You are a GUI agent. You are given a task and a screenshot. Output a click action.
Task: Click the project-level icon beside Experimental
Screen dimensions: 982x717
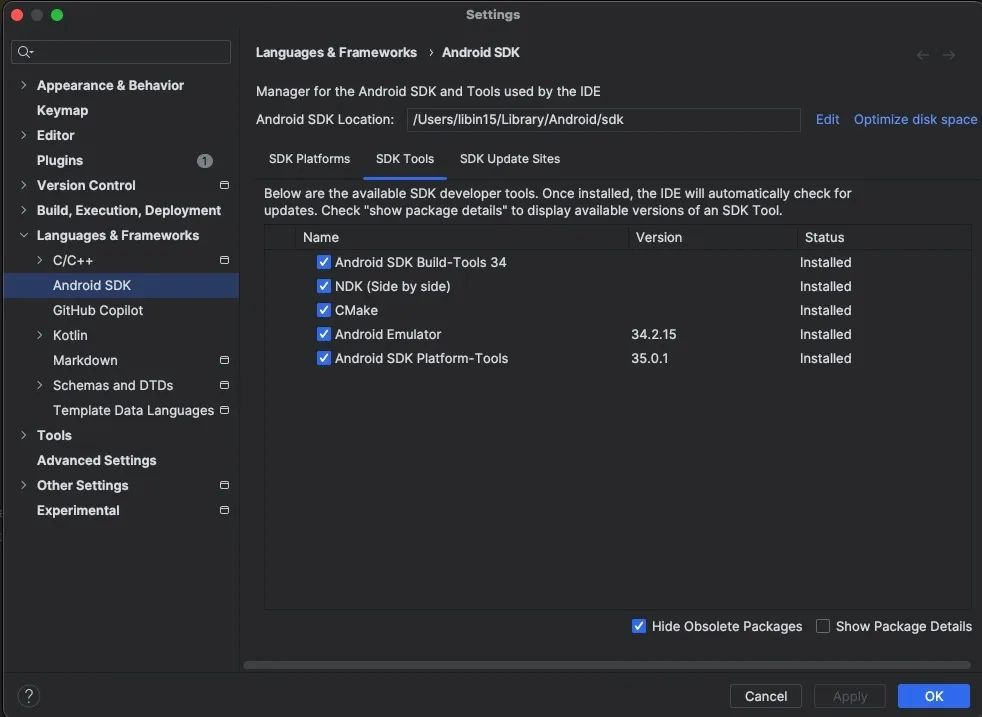tap(224, 510)
